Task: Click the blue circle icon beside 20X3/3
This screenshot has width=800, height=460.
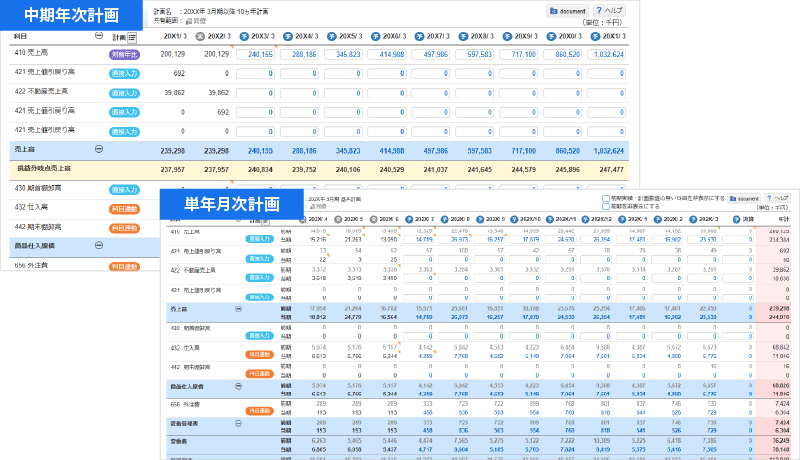Action: click(x=243, y=35)
